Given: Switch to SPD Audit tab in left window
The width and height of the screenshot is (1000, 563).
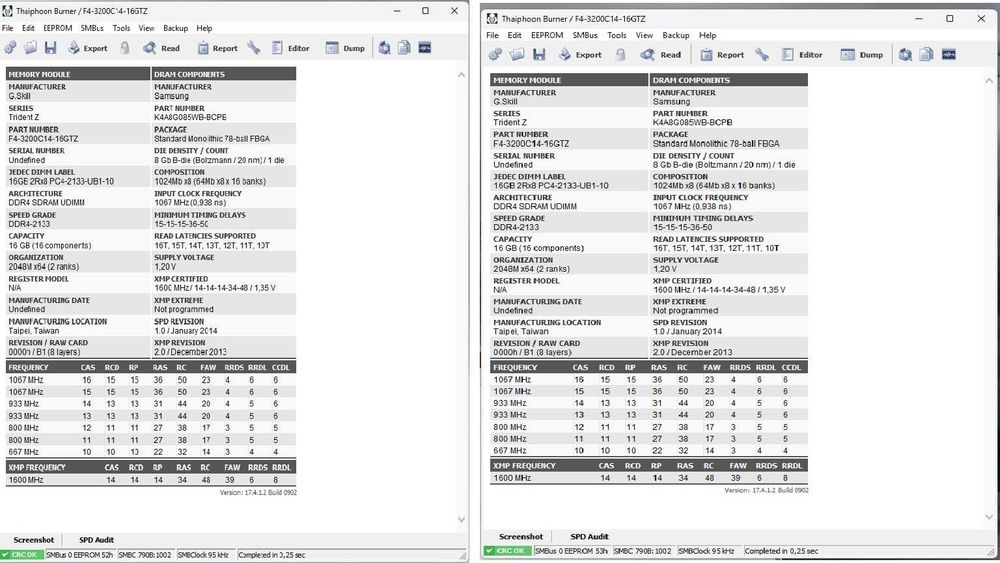Looking at the screenshot, I should pyautogui.click(x=96, y=539).
